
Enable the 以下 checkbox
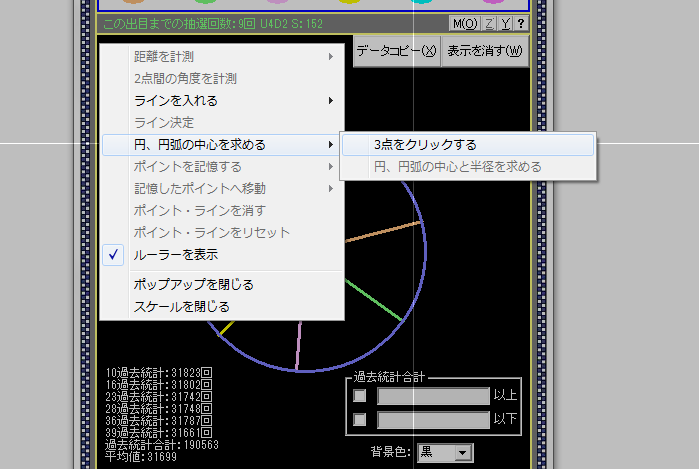[360, 420]
